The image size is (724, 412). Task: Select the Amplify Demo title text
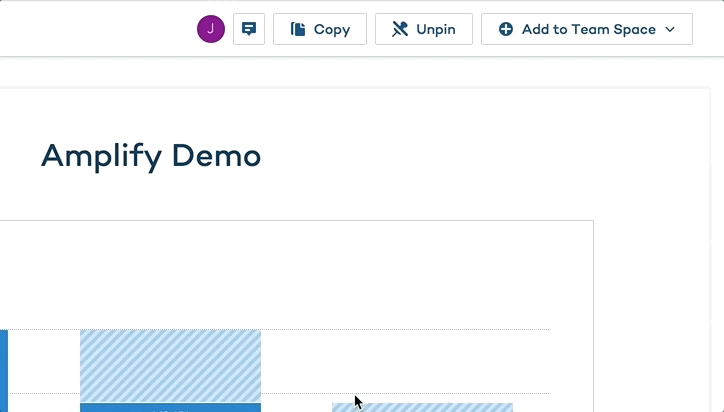coord(151,156)
